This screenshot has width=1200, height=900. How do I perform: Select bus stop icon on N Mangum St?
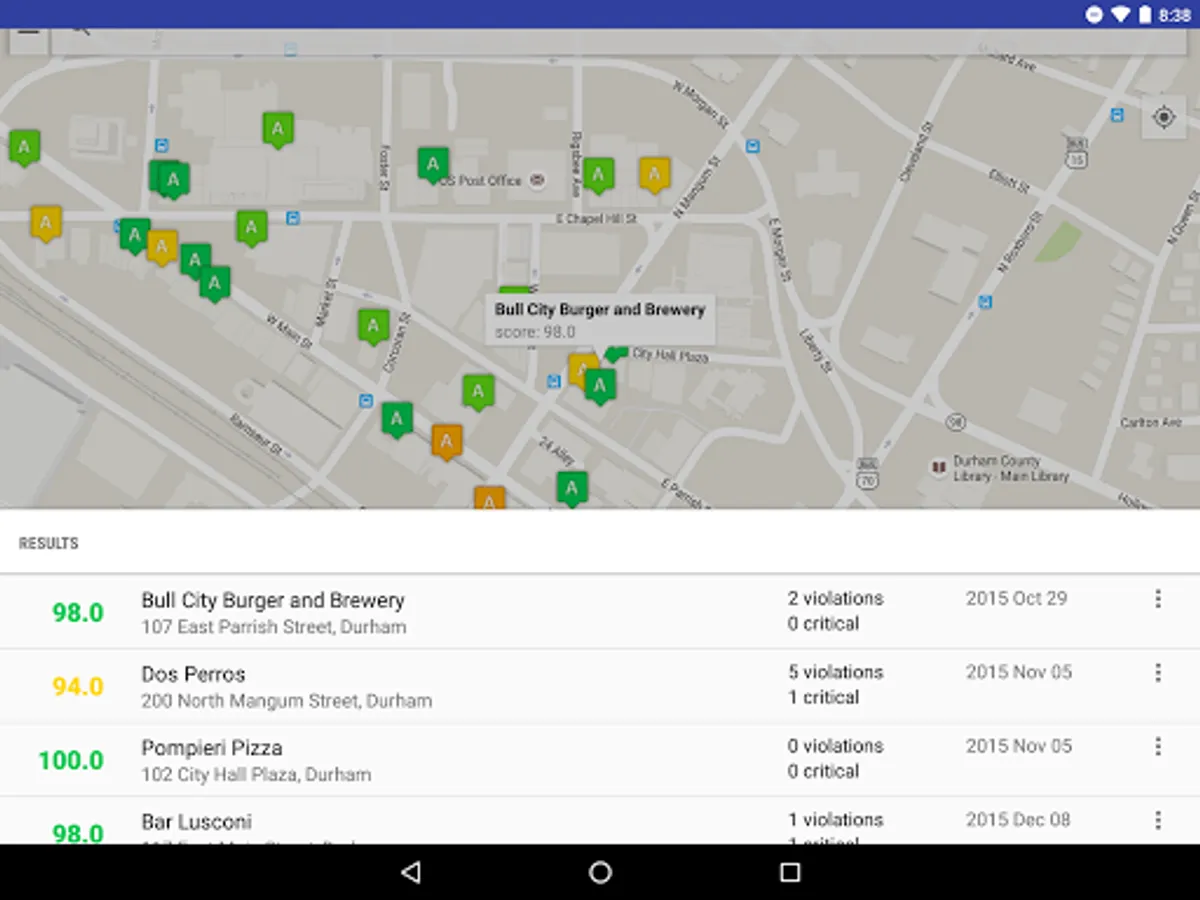click(x=752, y=146)
